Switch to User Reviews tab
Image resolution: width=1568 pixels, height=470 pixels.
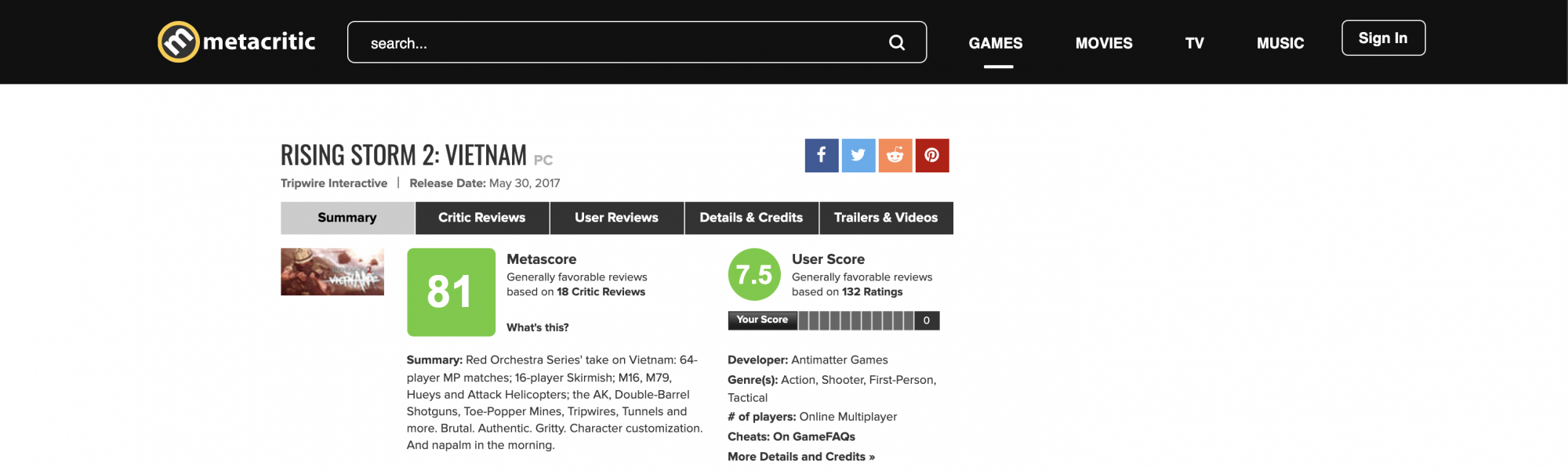click(617, 218)
